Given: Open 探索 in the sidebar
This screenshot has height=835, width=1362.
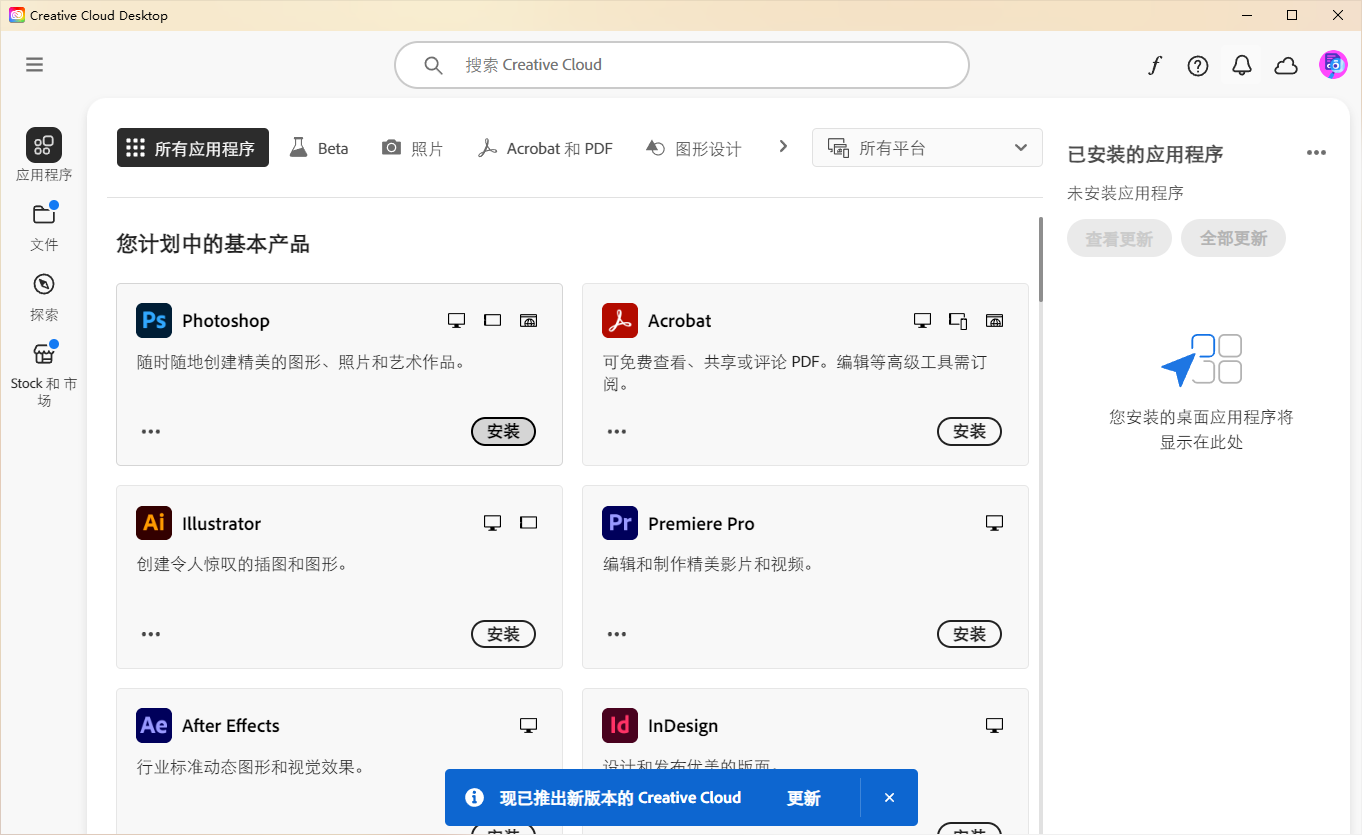Looking at the screenshot, I should click(44, 296).
